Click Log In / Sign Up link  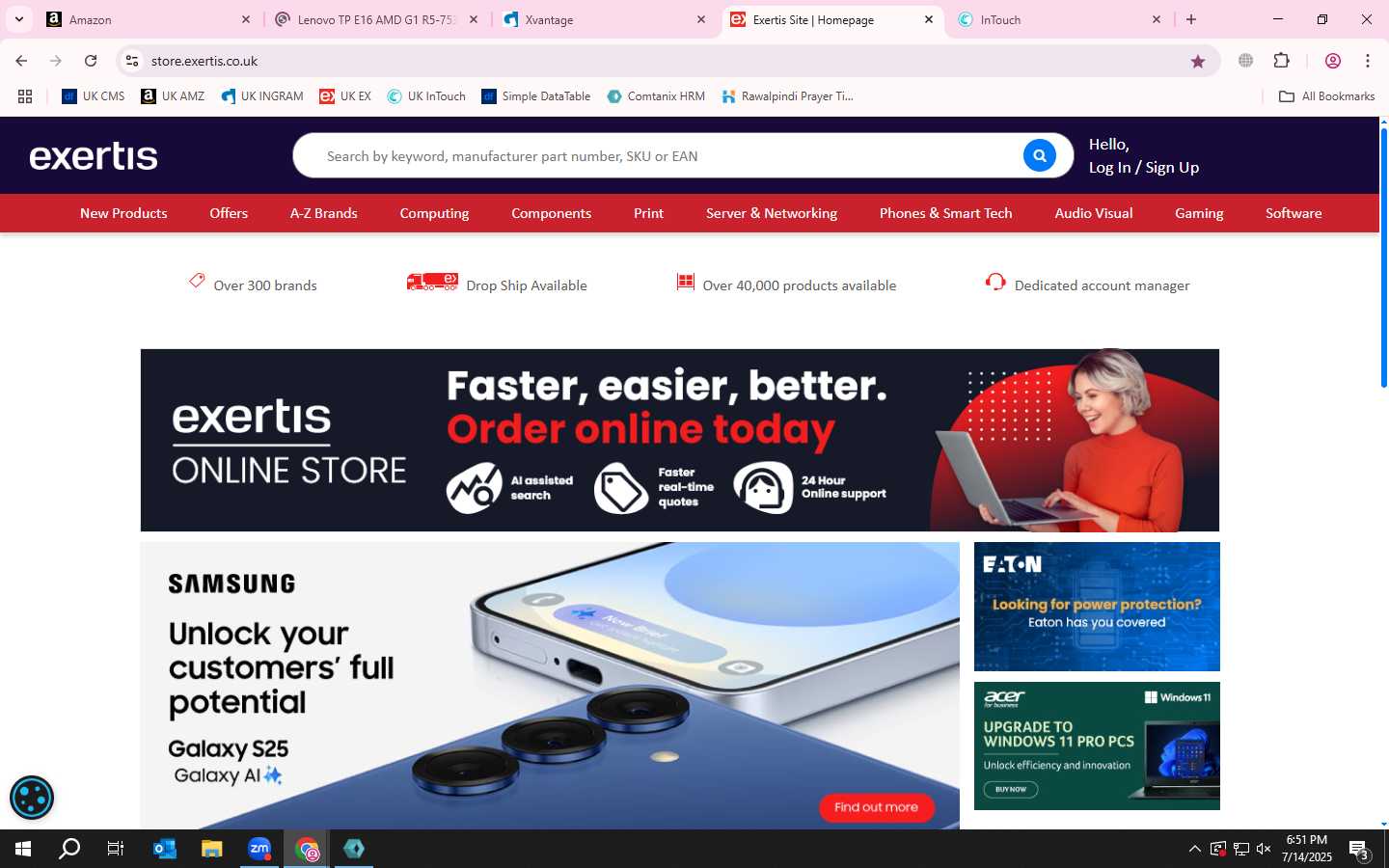[1144, 167]
